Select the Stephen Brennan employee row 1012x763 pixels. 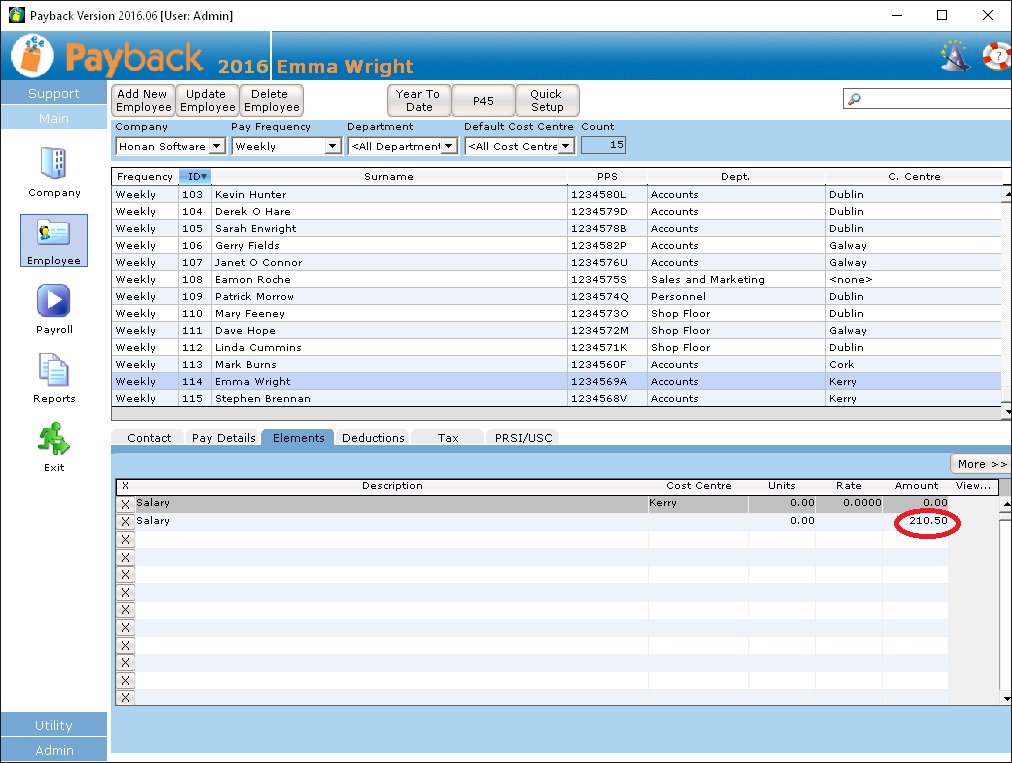click(388, 399)
